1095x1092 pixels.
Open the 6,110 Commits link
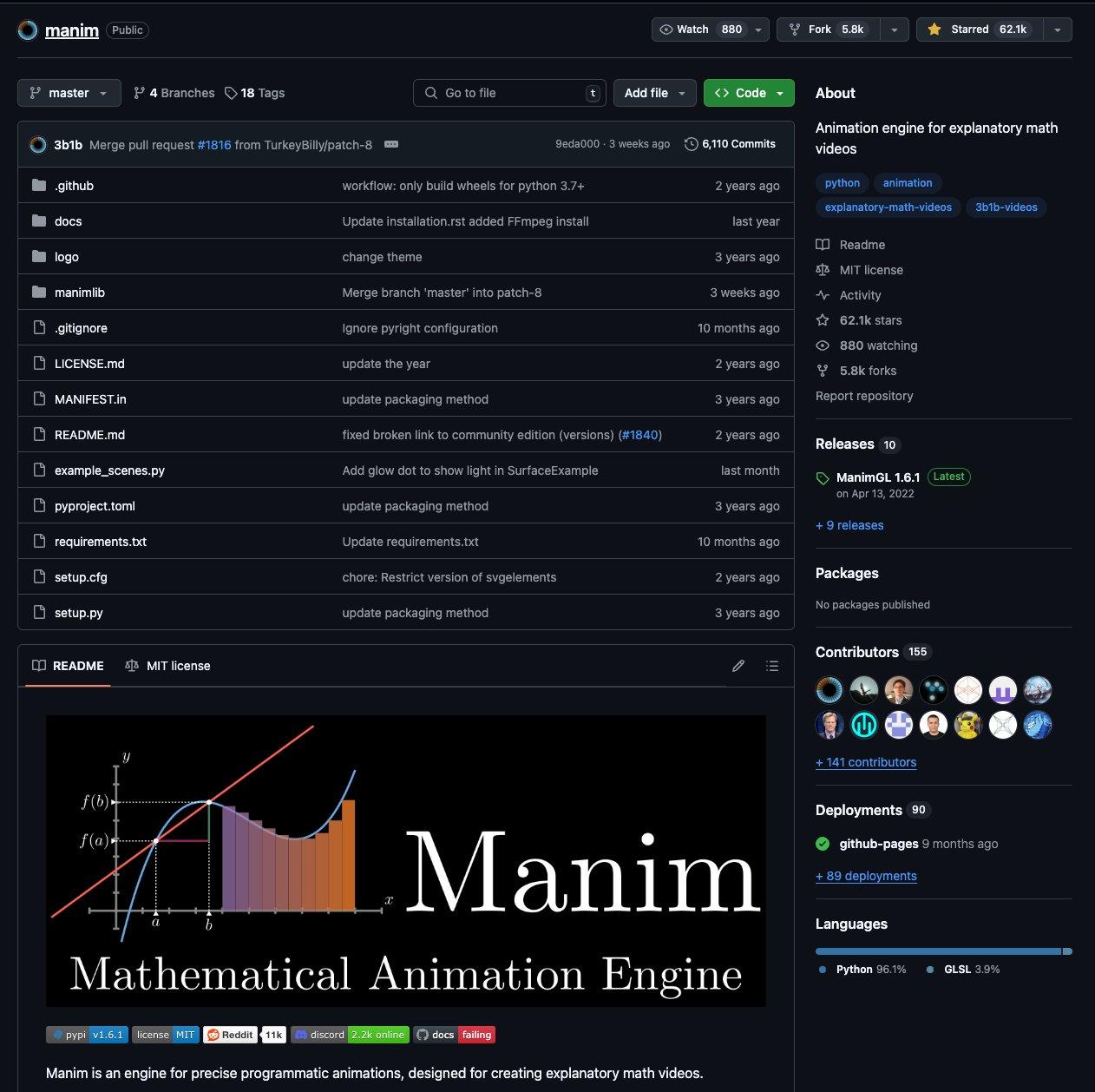tap(730, 144)
